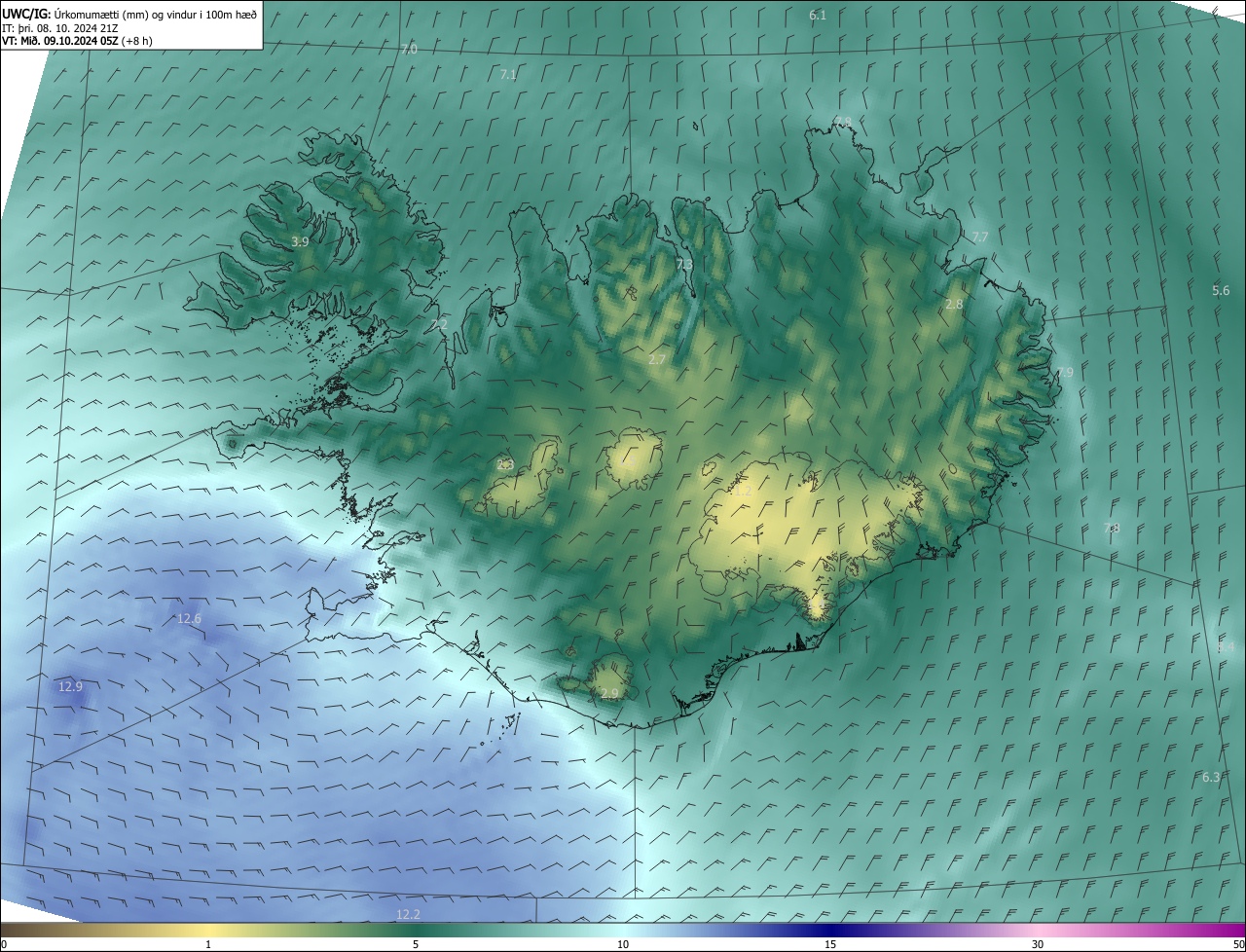The image size is (1246, 952).
Task: Click the 2.2 value label on the map
Action: (439, 323)
